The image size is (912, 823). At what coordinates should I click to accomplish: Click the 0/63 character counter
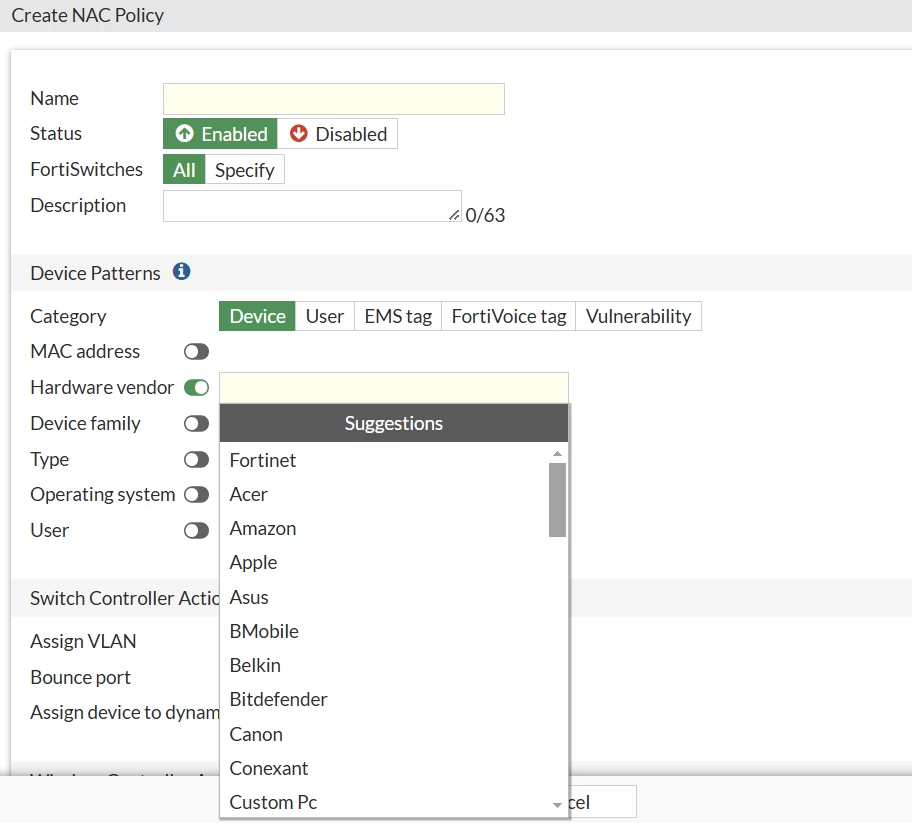[485, 215]
